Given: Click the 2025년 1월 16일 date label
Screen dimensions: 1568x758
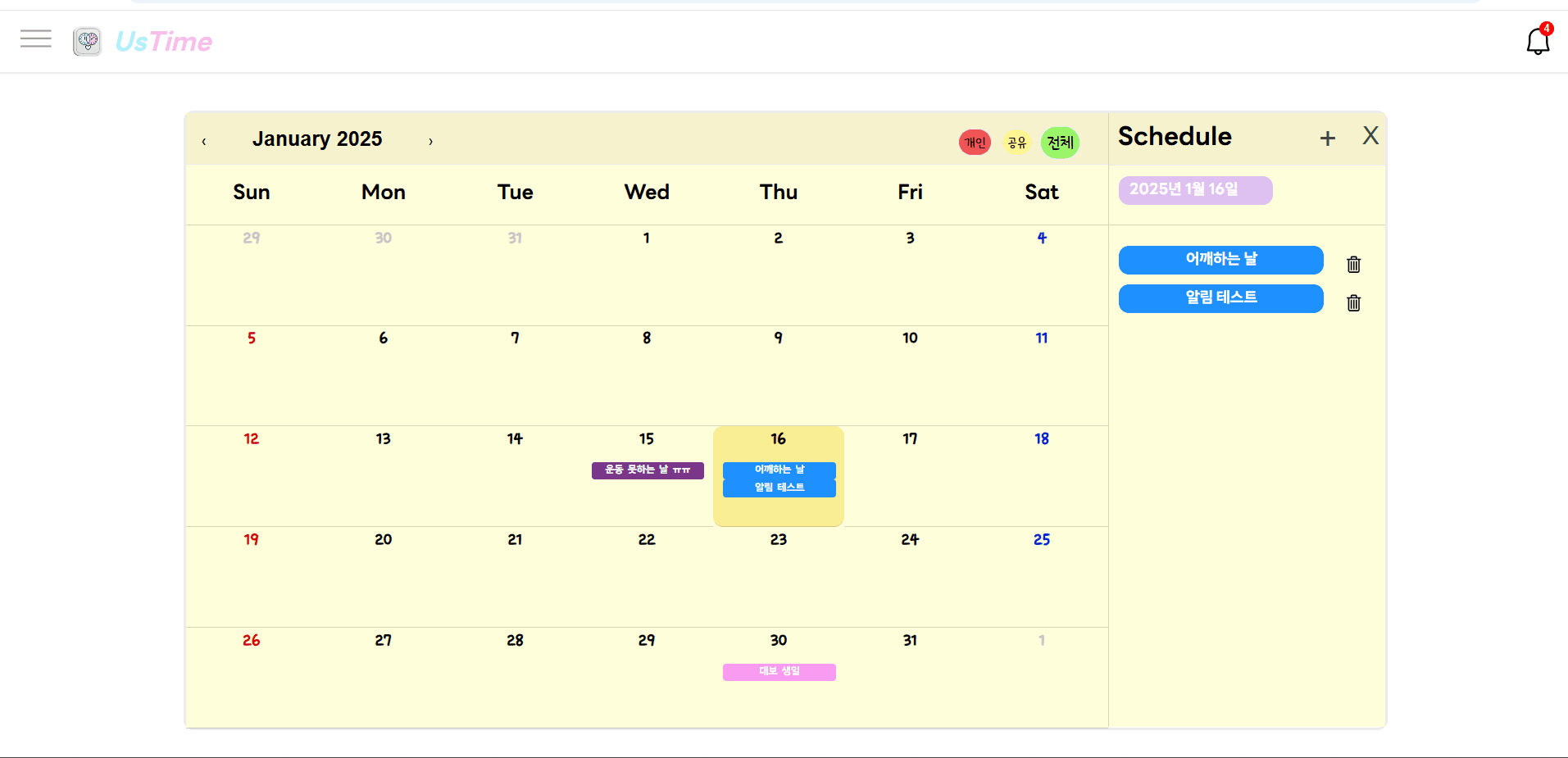Looking at the screenshot, I should (x=1194, y=190).
